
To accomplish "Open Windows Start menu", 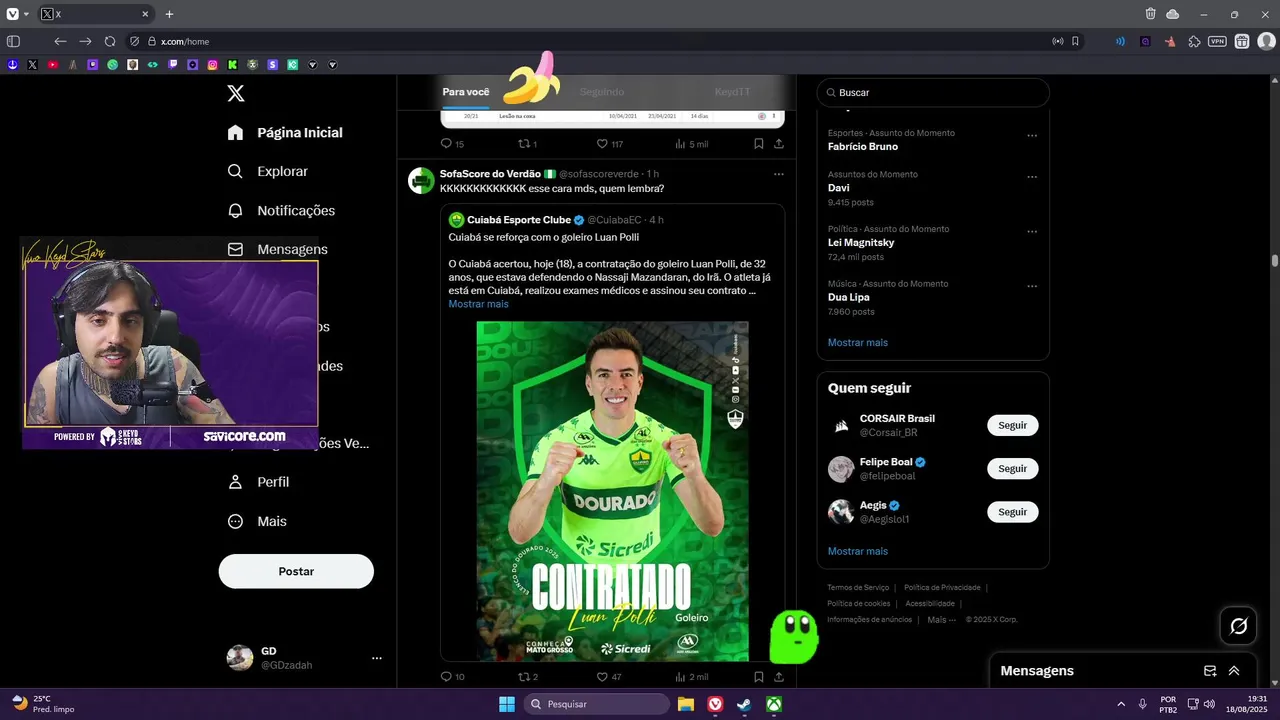I will [x=506, y=704].
